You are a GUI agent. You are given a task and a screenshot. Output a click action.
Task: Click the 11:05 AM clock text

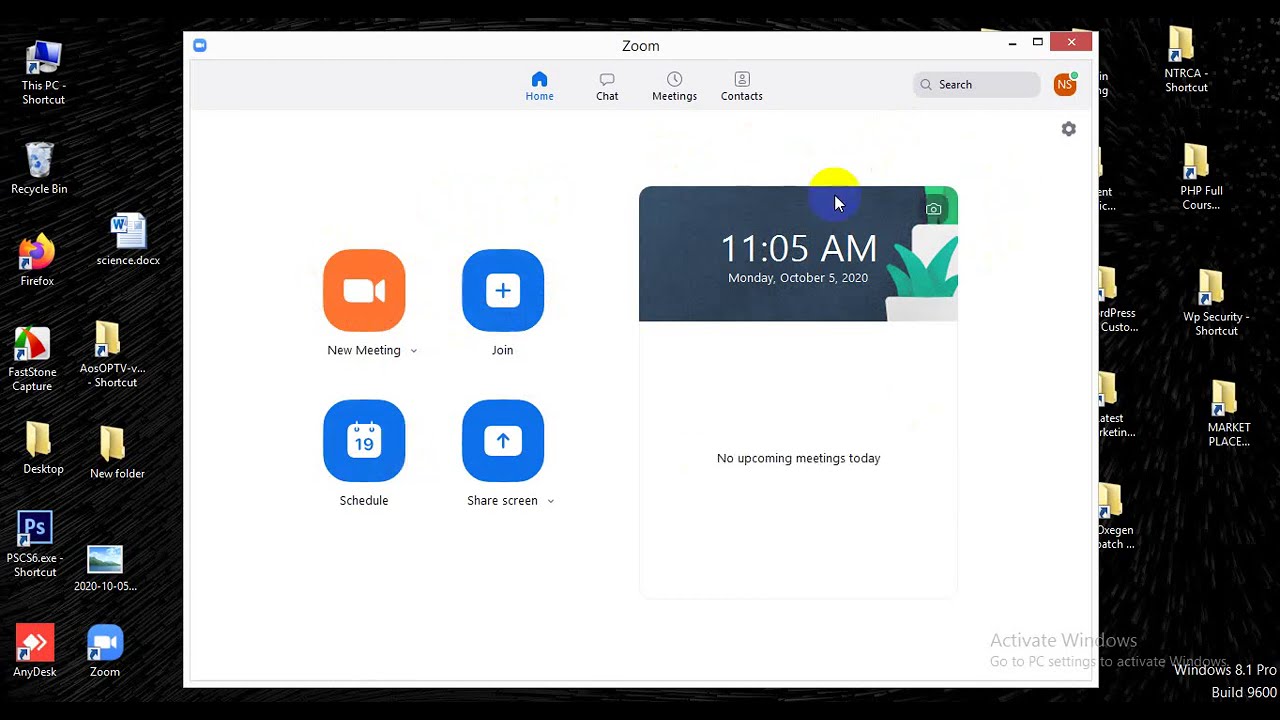click(798, 248)
